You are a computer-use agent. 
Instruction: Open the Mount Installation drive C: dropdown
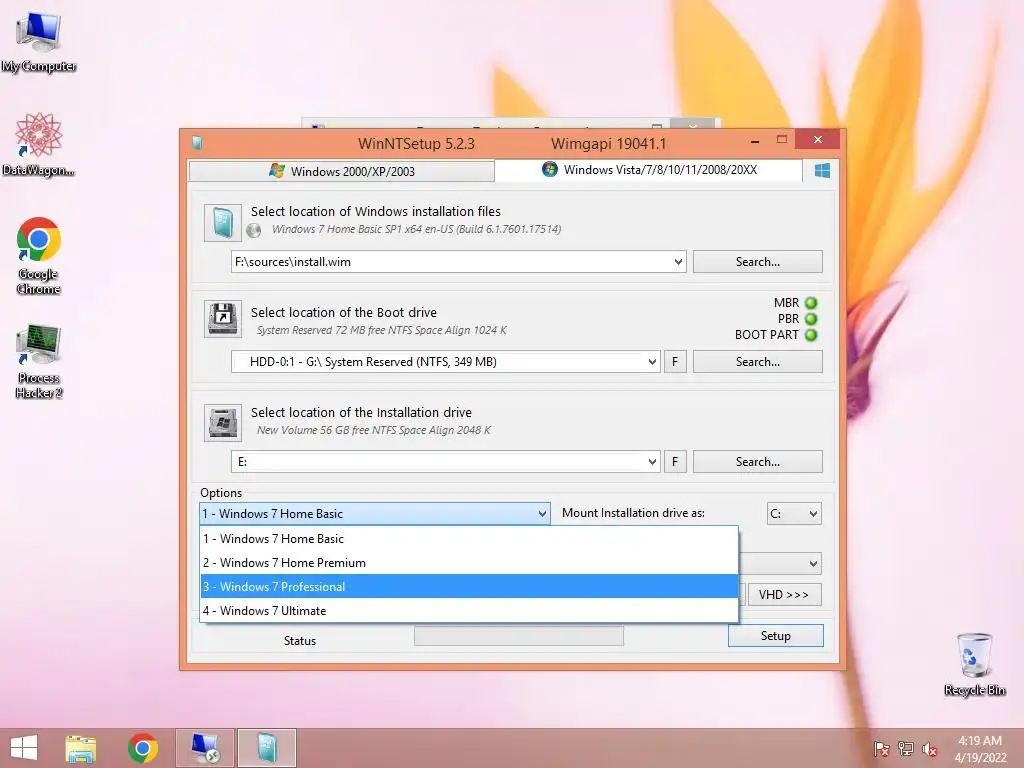tap(794, 514)
